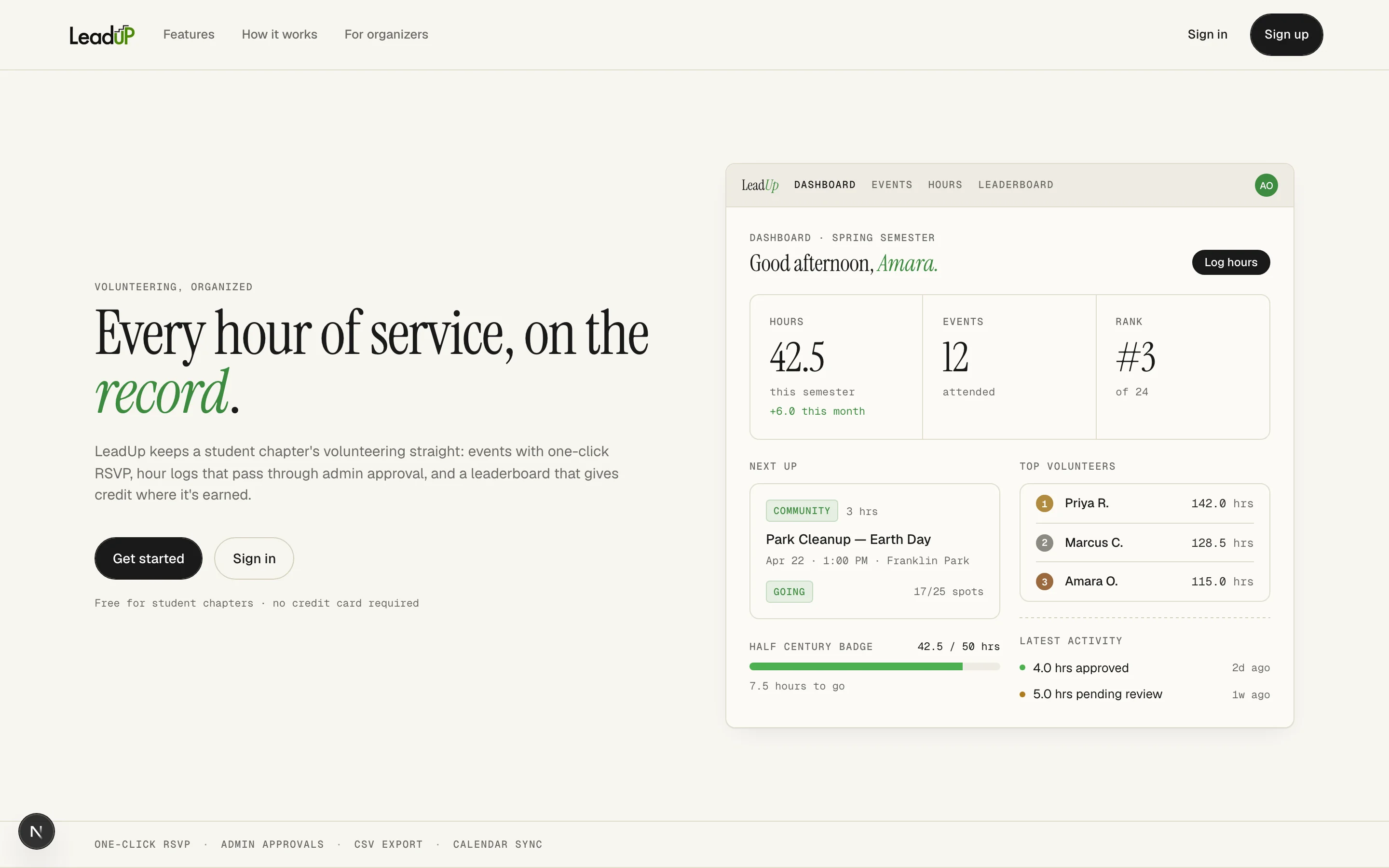Select the Amara O. leaderboard row
The height and width of the screenshot is (868, 1389).
tap(1144, 582)
